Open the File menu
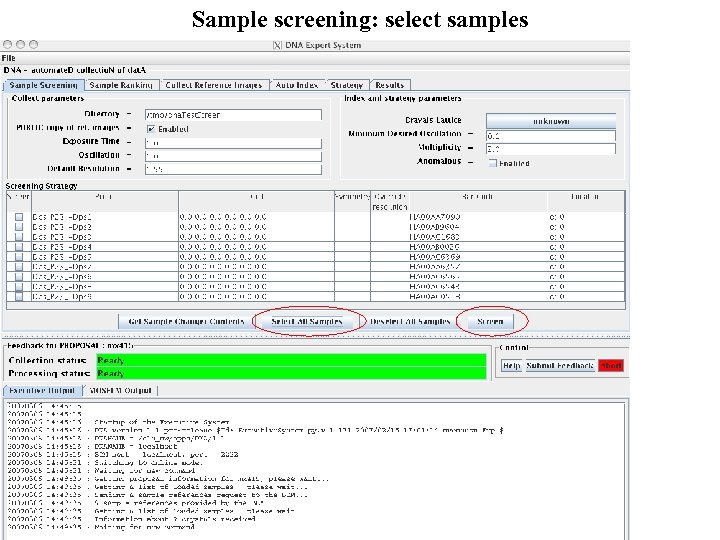The width and height of the screenshot is (720, 540). pos(9,58)
